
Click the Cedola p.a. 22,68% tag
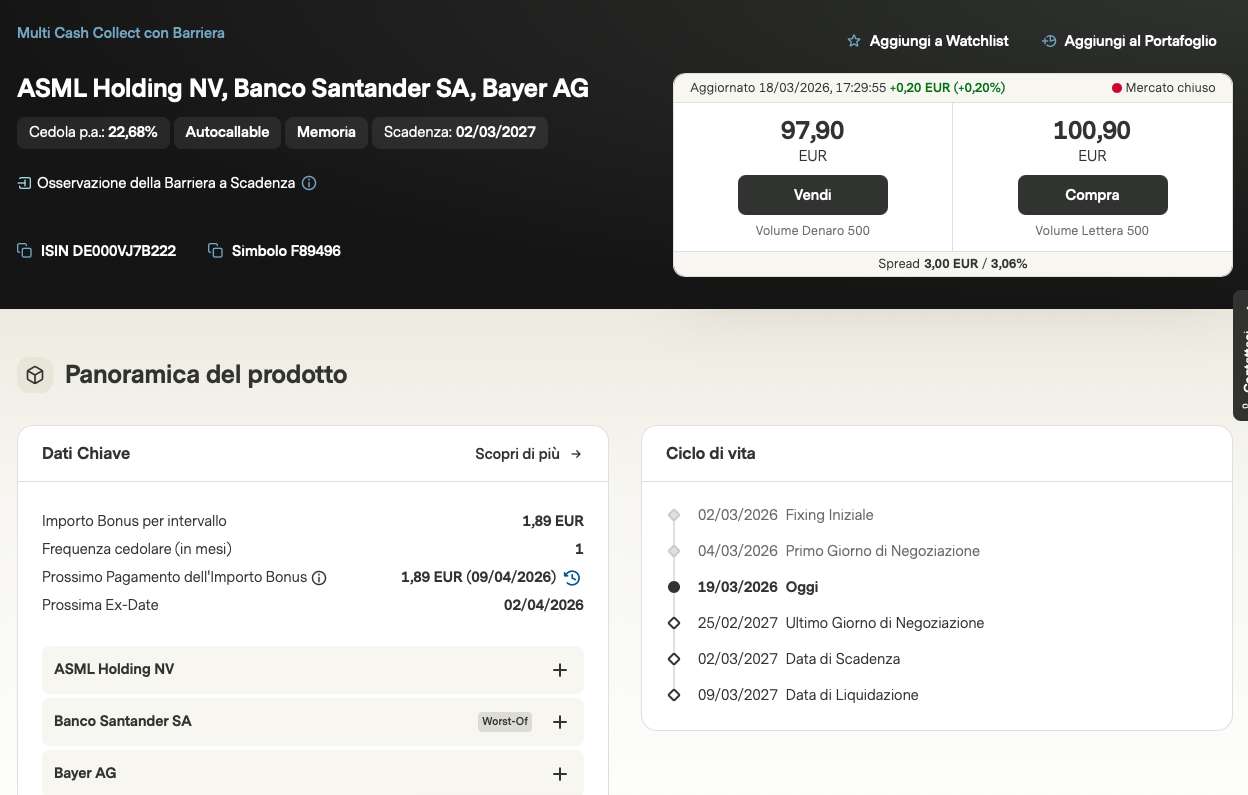point(93,132)
